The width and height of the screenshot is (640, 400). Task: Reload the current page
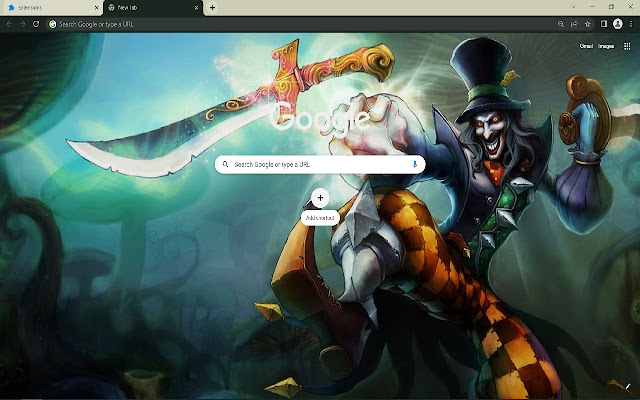[36, 24]
